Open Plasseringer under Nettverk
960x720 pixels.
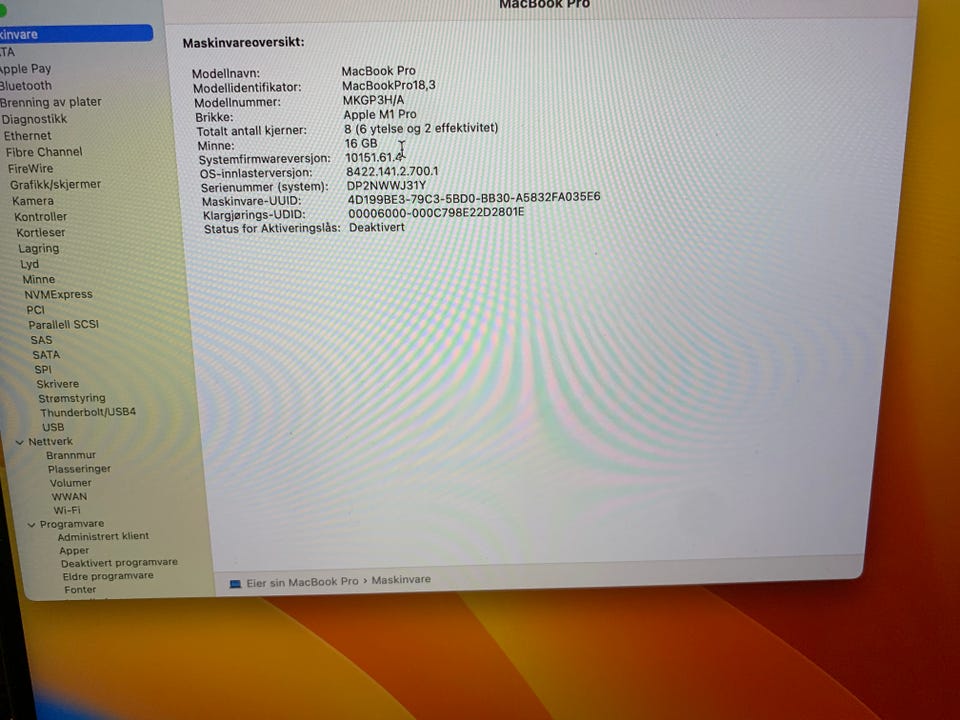(80, 469)
